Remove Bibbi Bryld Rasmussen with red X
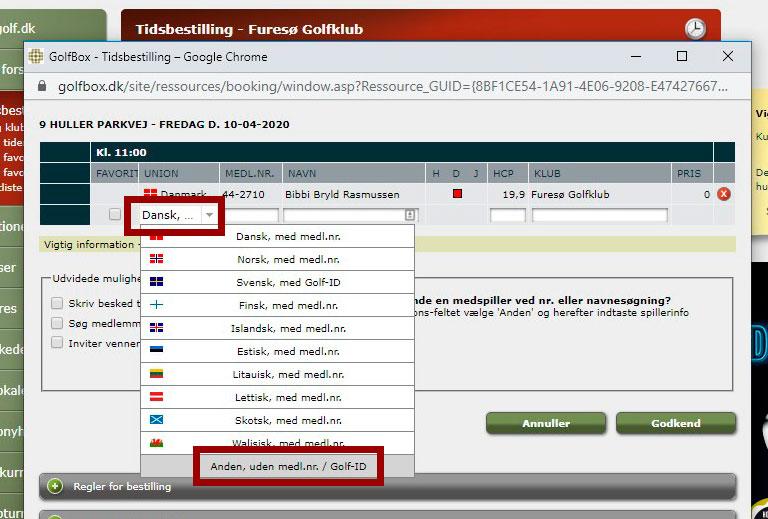768x519 pixels. coord(723,194)
